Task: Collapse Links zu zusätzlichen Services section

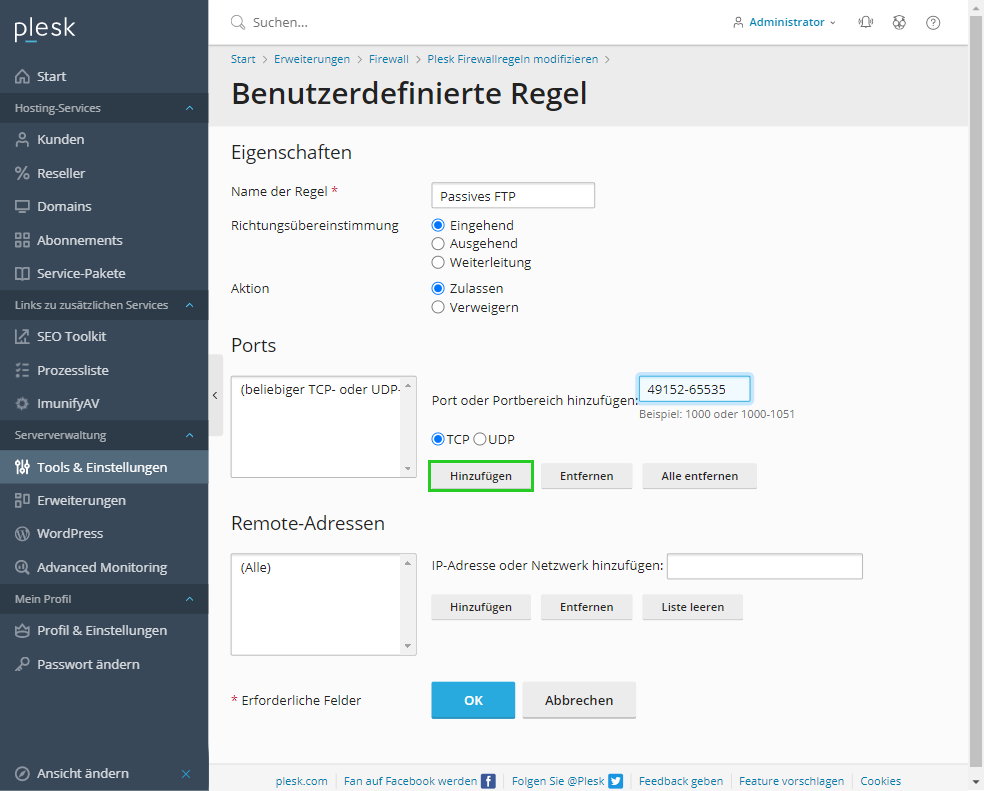Action: tap(190, 305)
